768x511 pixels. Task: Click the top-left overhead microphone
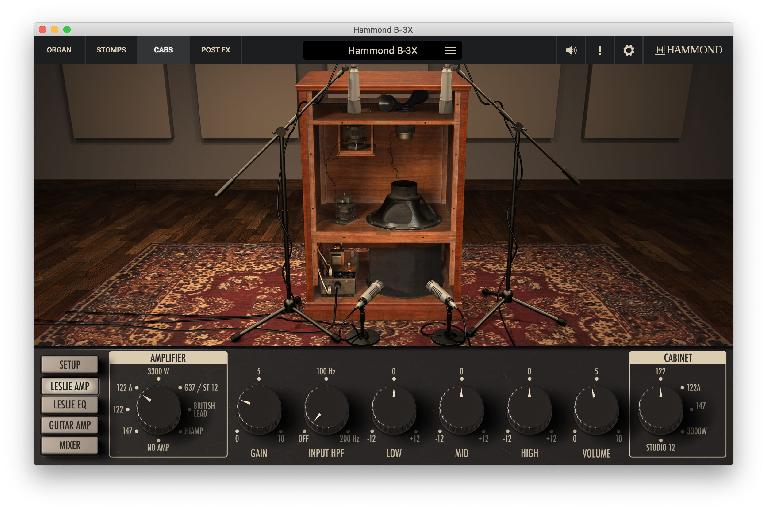pyautogui.click(x=354, y=90)
